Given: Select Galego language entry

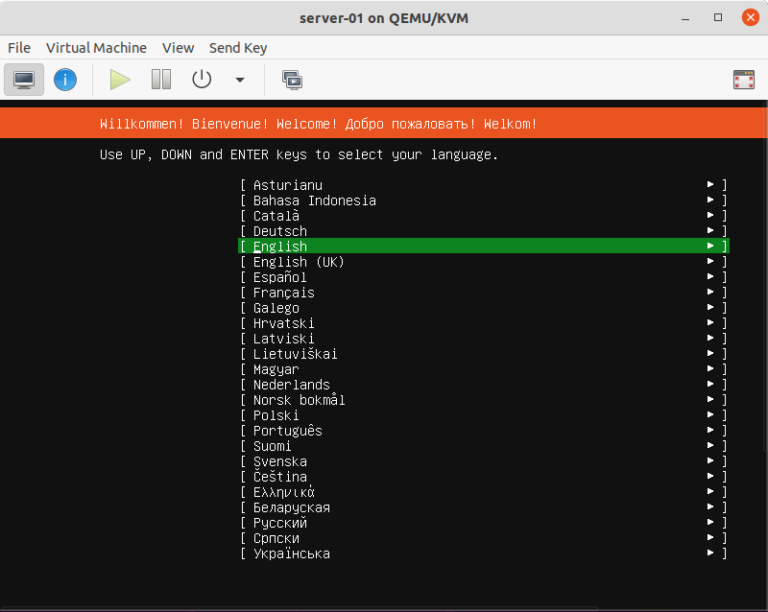Looking at the screenshot, I should coord(483,308).
